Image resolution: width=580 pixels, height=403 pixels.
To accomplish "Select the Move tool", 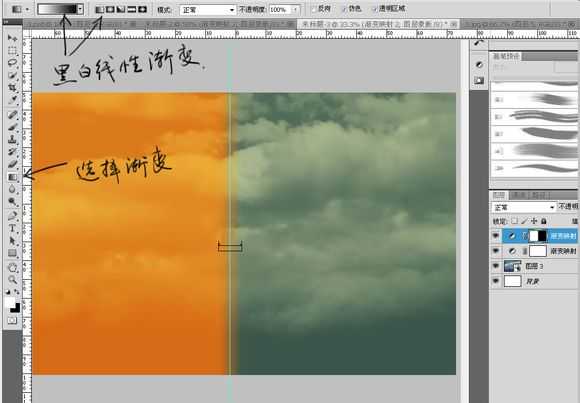I will pos(12,38).
